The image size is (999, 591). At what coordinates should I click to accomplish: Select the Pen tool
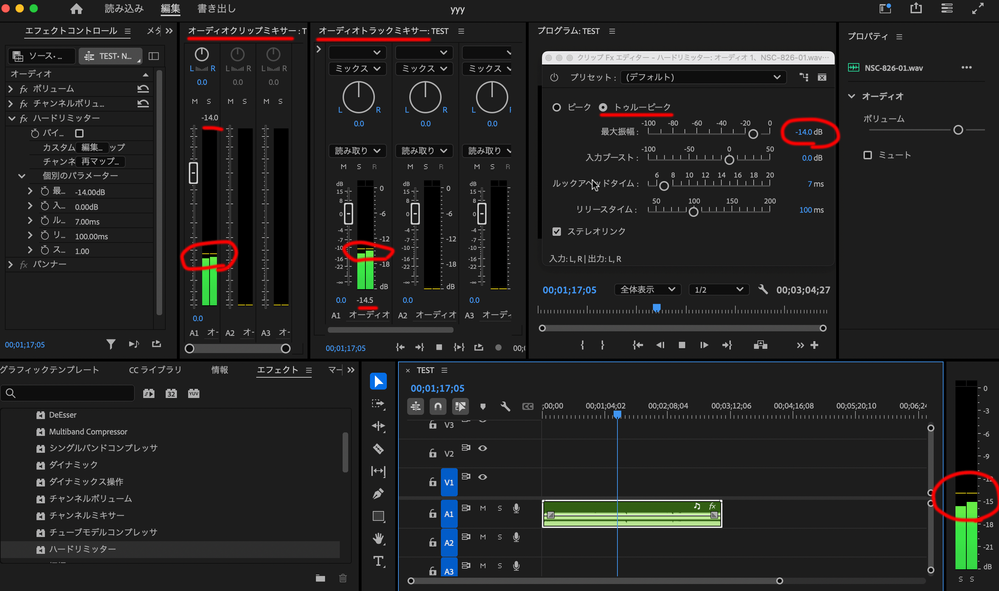click(x=379, y=493)
